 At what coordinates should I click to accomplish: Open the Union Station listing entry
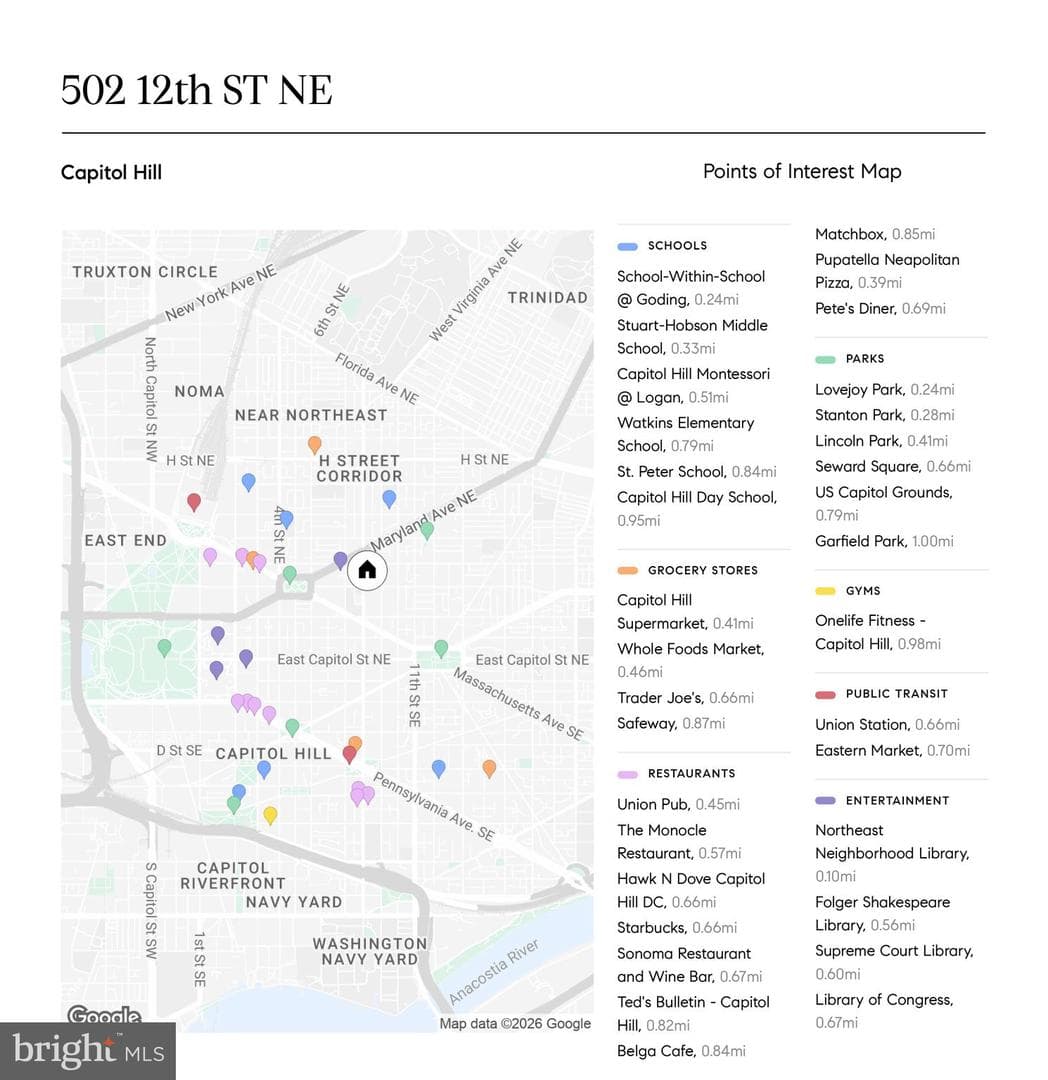pos(887,725)
